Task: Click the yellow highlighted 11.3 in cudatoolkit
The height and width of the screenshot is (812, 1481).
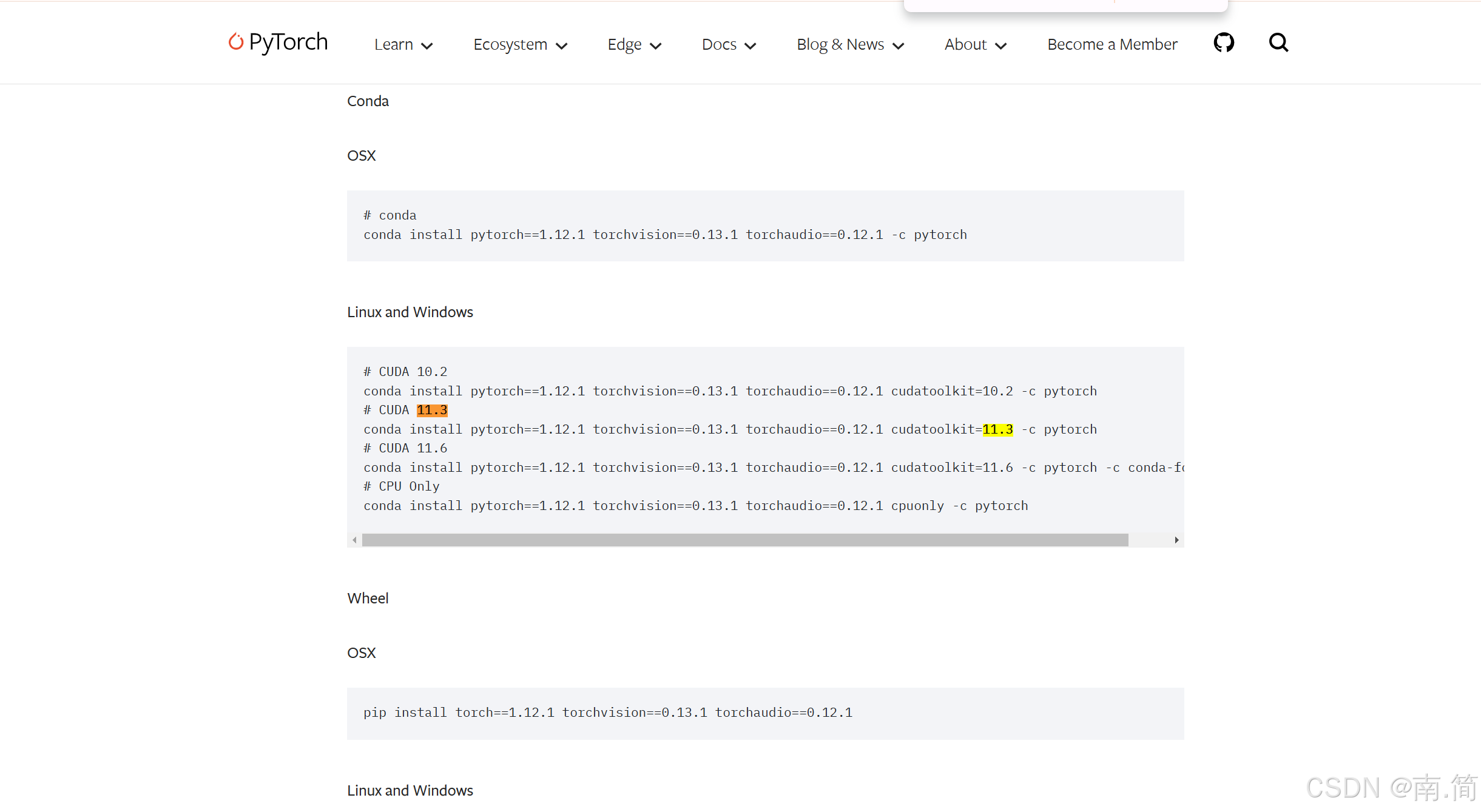Action: point(997,429)
